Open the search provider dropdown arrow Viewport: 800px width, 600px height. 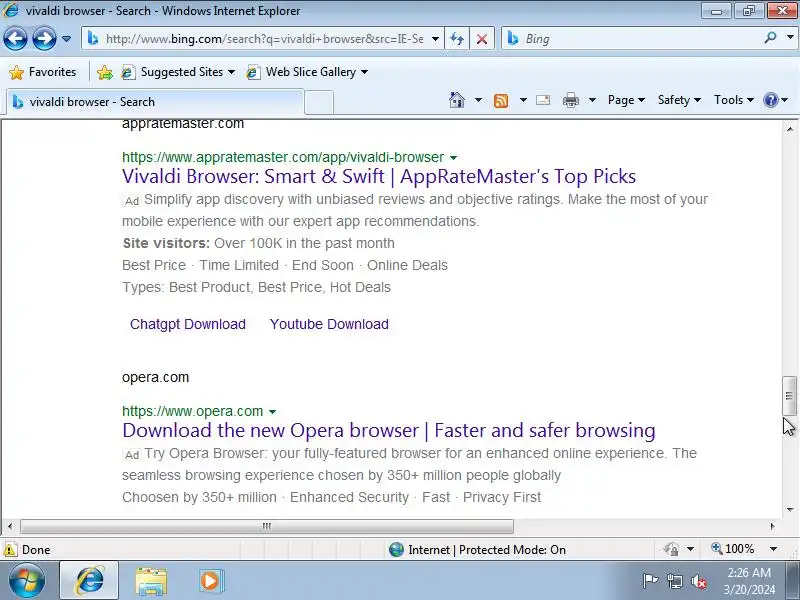pyautogui.click(x=790, y=38)
